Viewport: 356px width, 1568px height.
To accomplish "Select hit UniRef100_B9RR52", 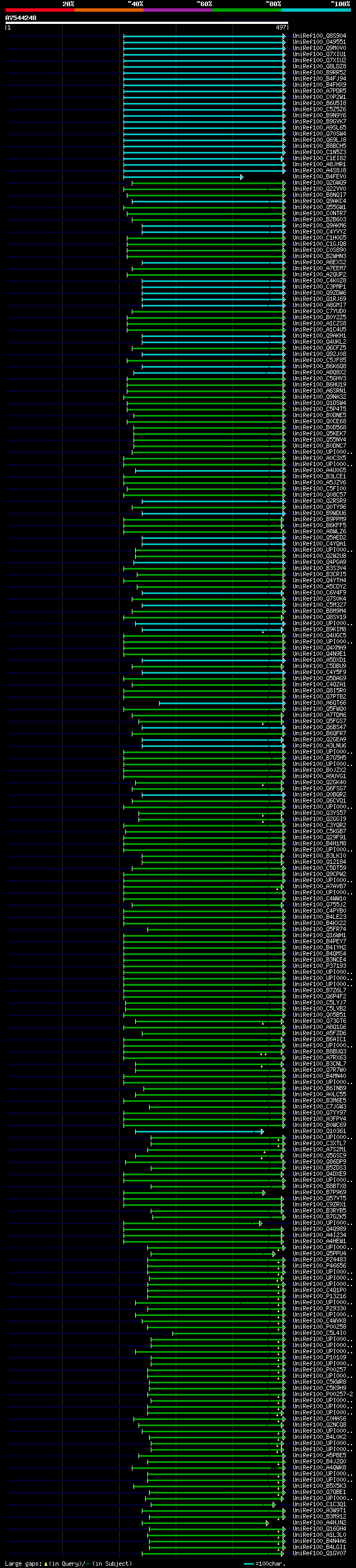I will [x=319, y=72].
